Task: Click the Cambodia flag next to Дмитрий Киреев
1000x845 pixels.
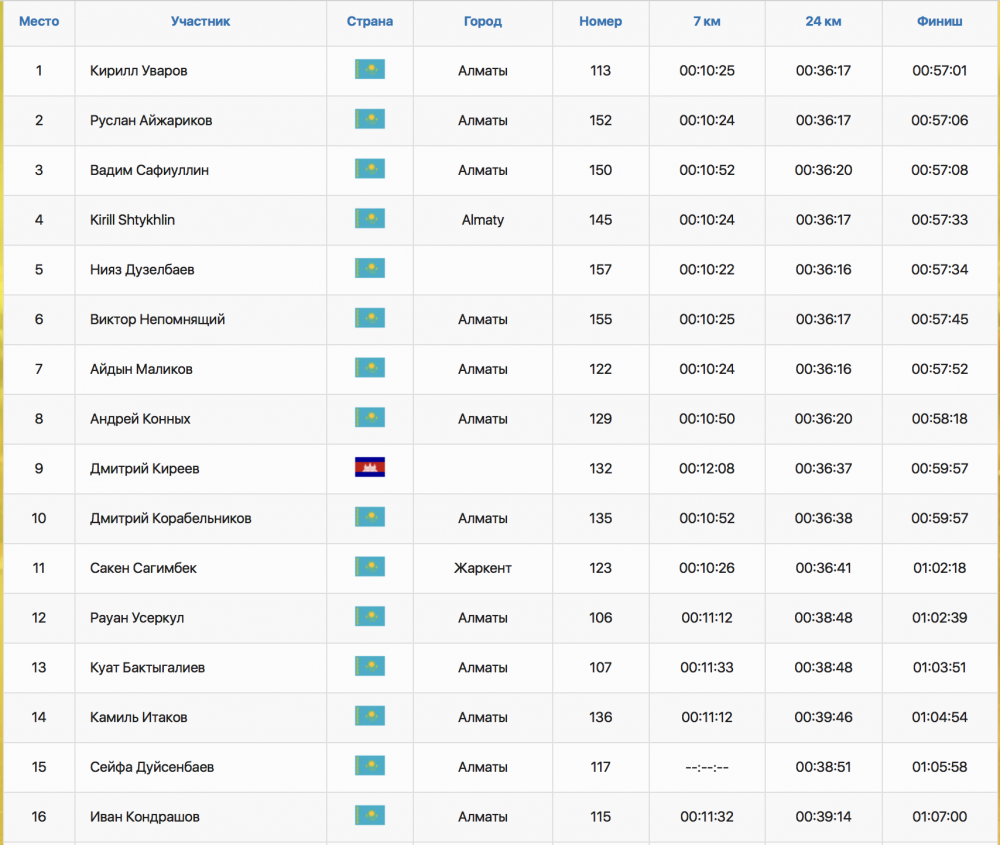Action: coord(370,468)
